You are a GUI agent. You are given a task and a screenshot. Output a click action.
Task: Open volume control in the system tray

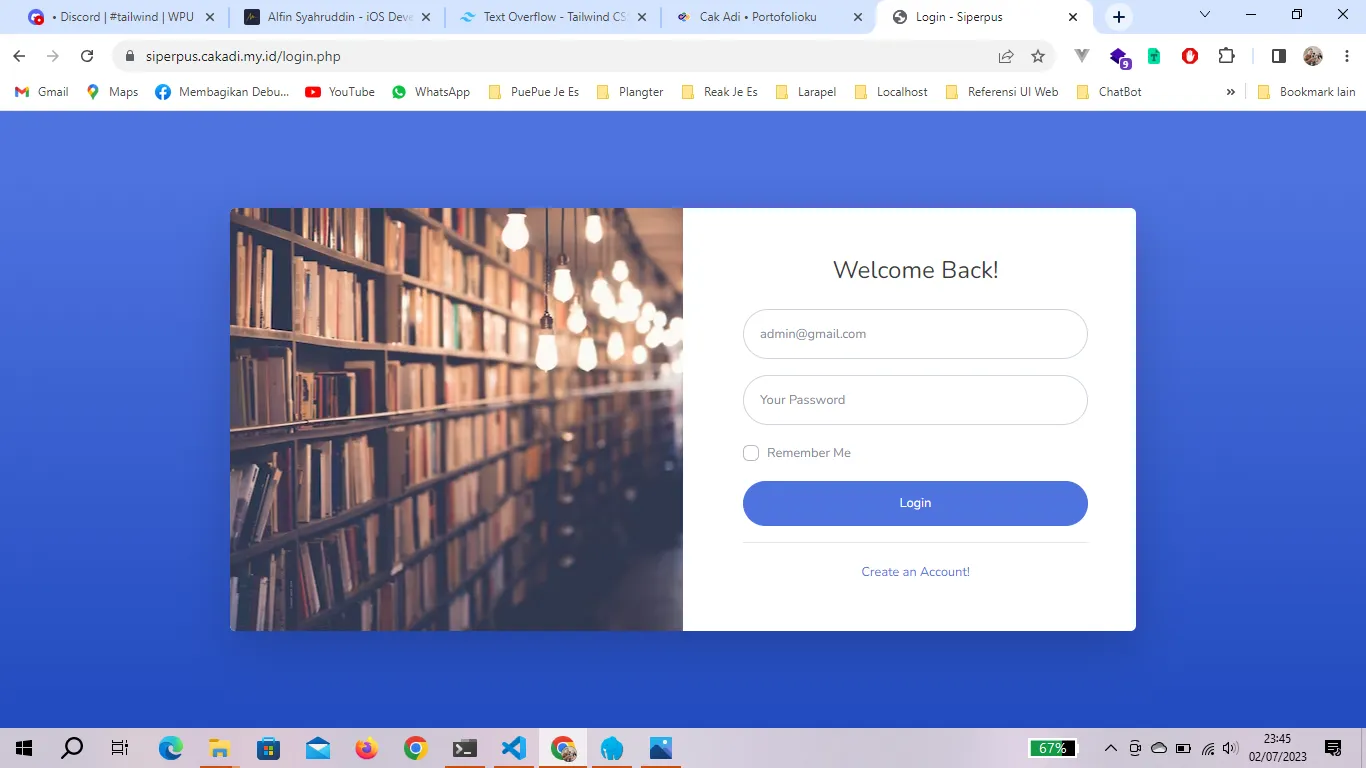click(1230, 748)
